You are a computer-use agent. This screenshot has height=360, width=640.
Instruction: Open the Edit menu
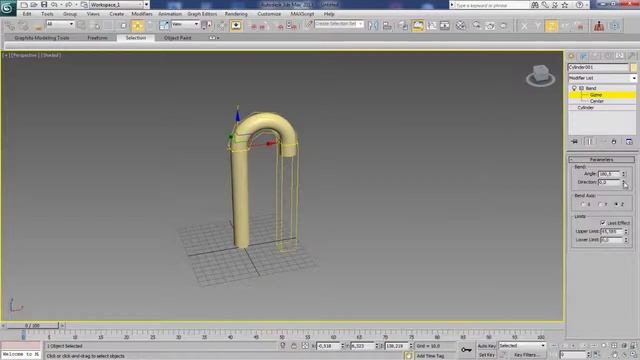(x=27, y=14)
